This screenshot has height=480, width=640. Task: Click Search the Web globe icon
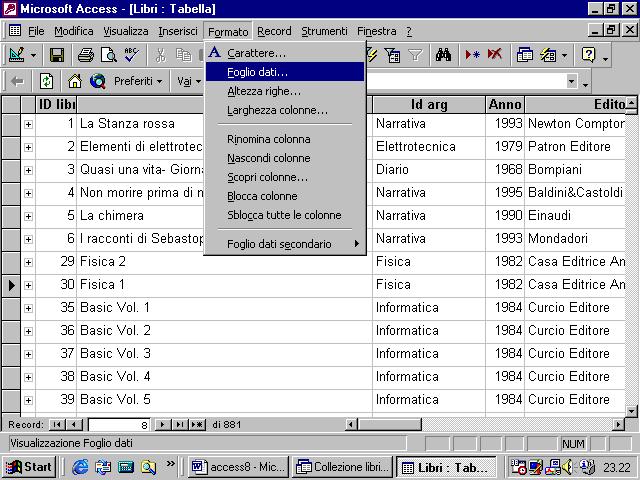tap(98, 81)
